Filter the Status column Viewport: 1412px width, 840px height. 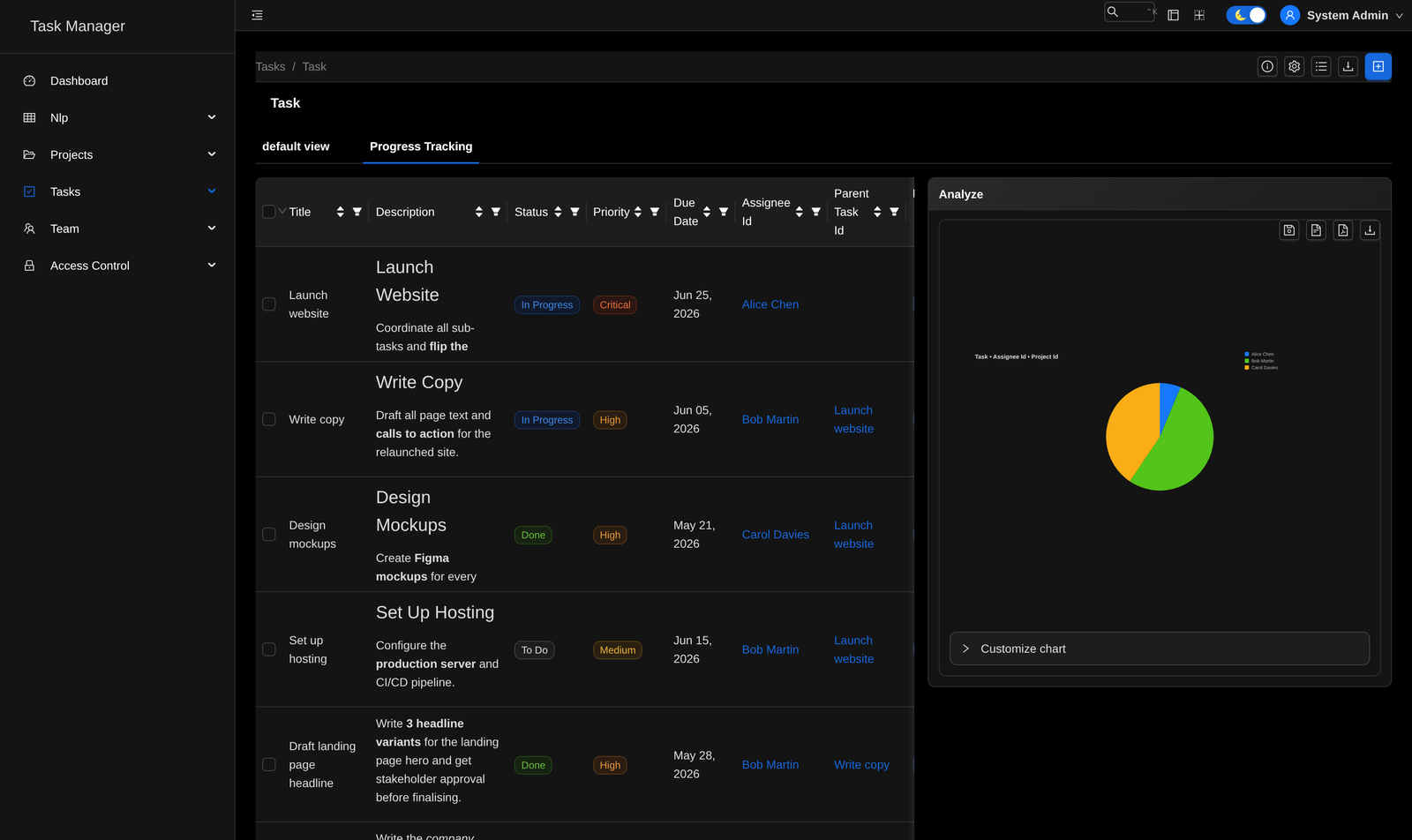pyautogui.click(x=575, y=212)
